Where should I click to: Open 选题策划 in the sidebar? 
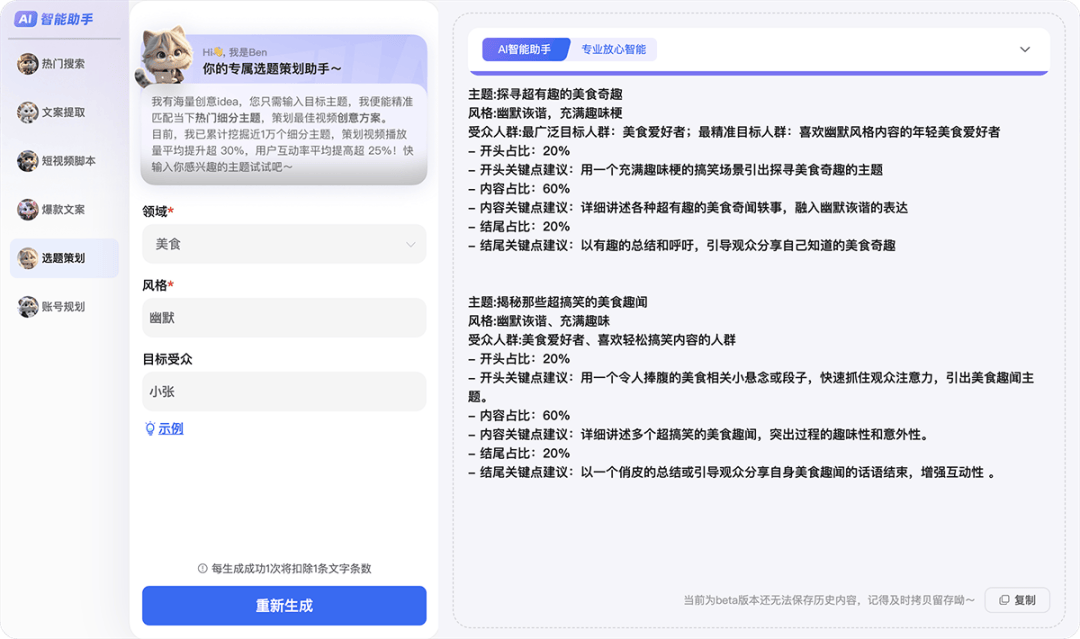[64, 258]
